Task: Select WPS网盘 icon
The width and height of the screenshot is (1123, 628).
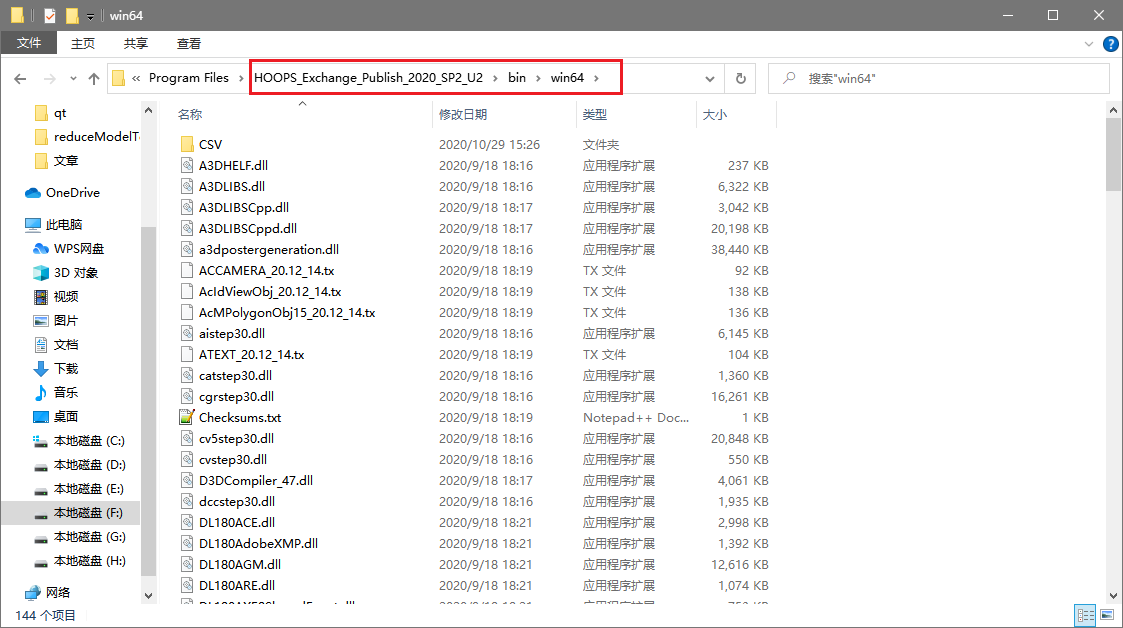Action: pyautogui.click(x=41, y=248)
